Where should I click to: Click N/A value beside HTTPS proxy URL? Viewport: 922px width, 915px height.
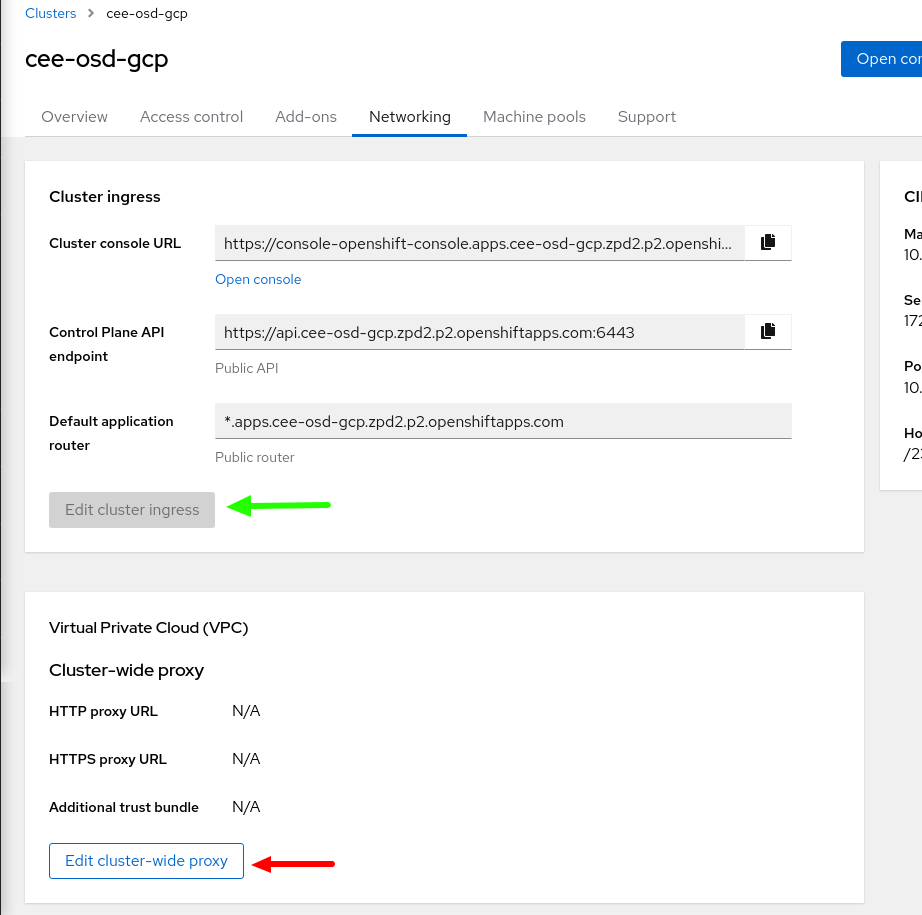tap(246, 759)
